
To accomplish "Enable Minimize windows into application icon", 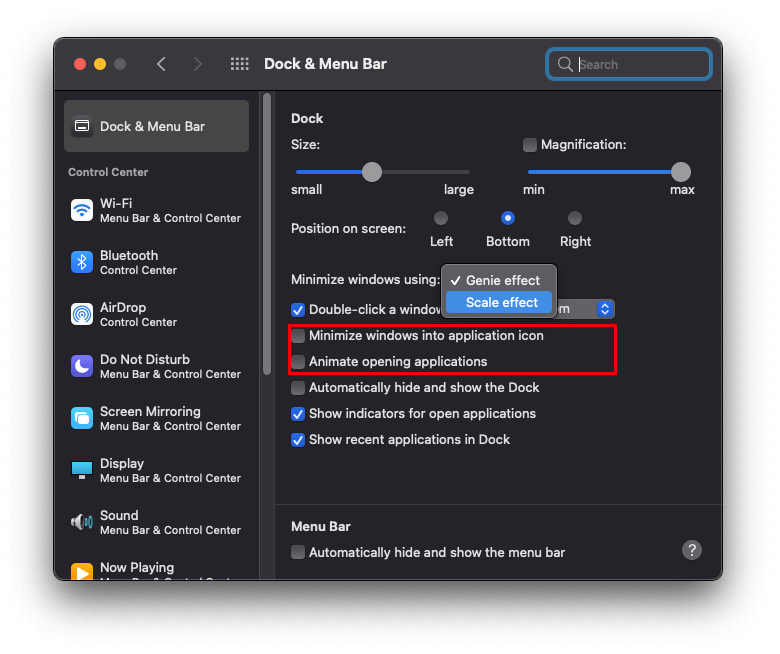I will tap(297, 336).
